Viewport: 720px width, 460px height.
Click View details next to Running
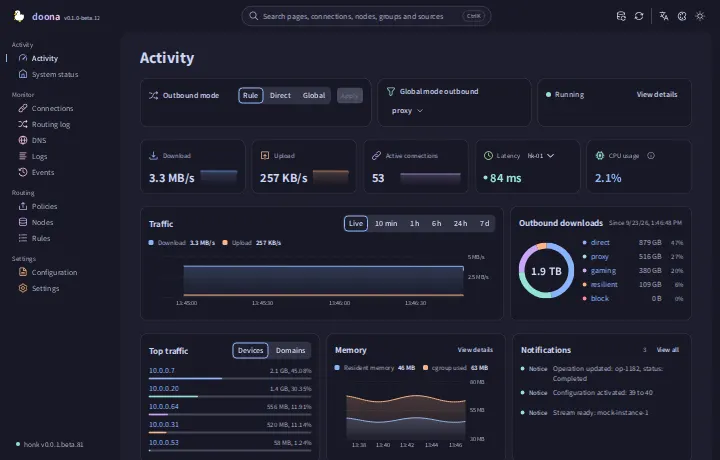point(657,95)
